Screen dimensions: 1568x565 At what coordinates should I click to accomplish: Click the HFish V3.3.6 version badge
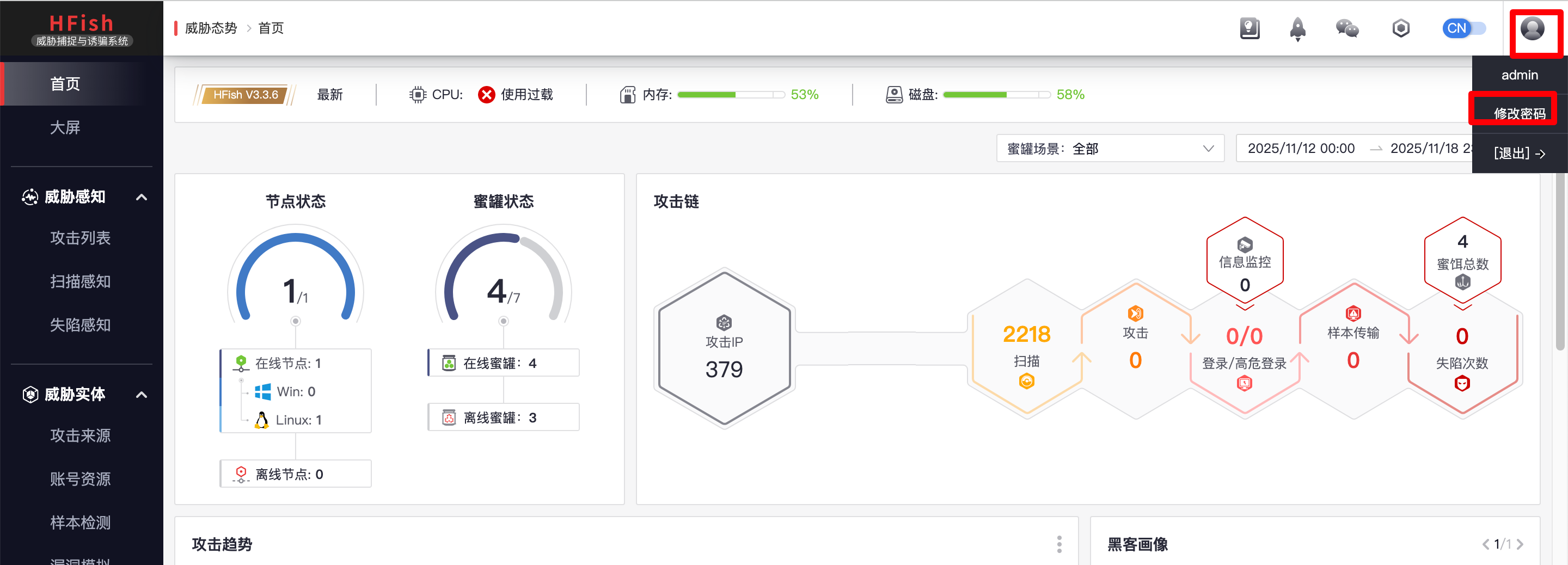coord(246,95)
